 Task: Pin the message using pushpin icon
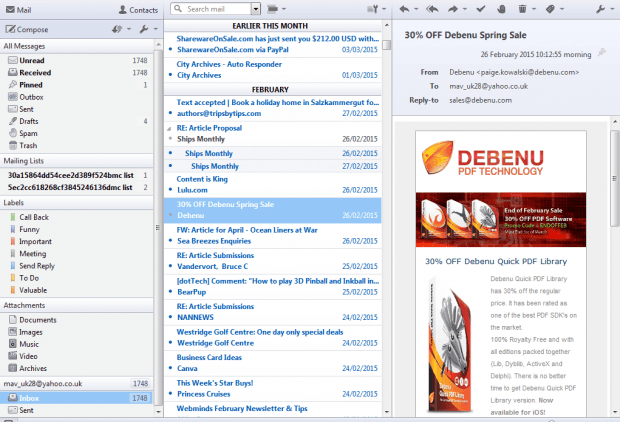[601, 53]
